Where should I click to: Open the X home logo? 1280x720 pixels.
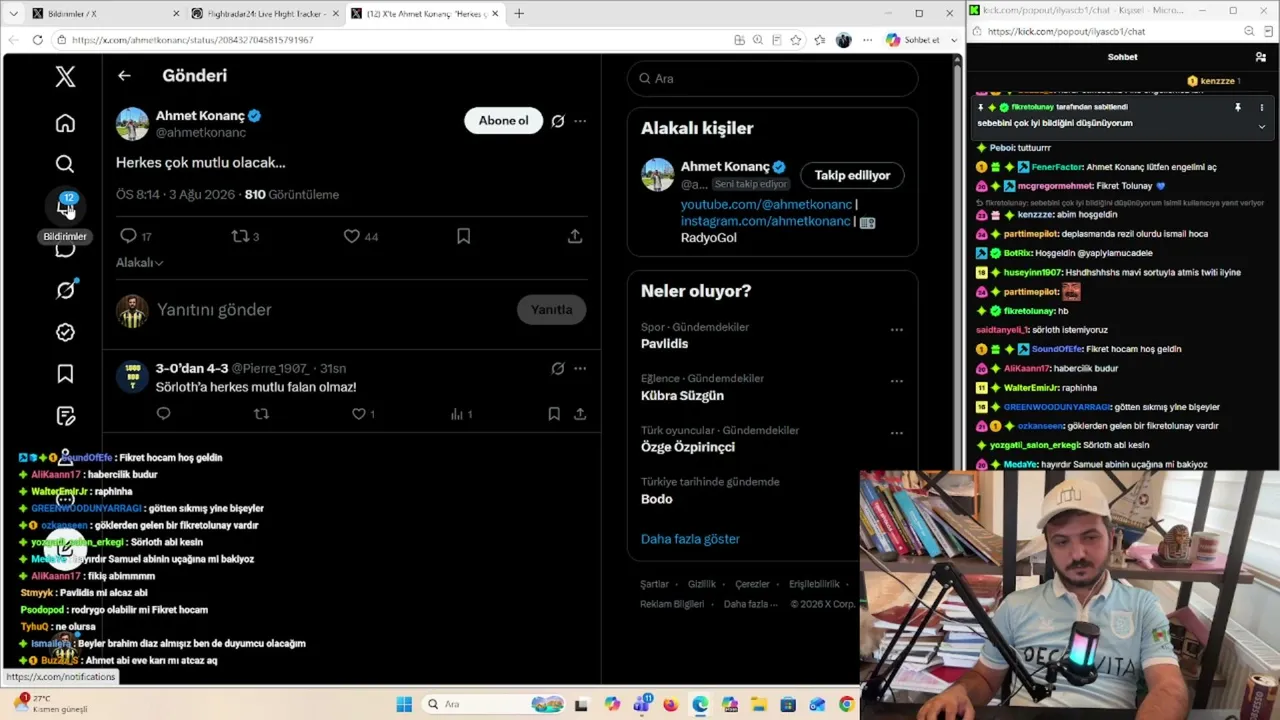65,76
